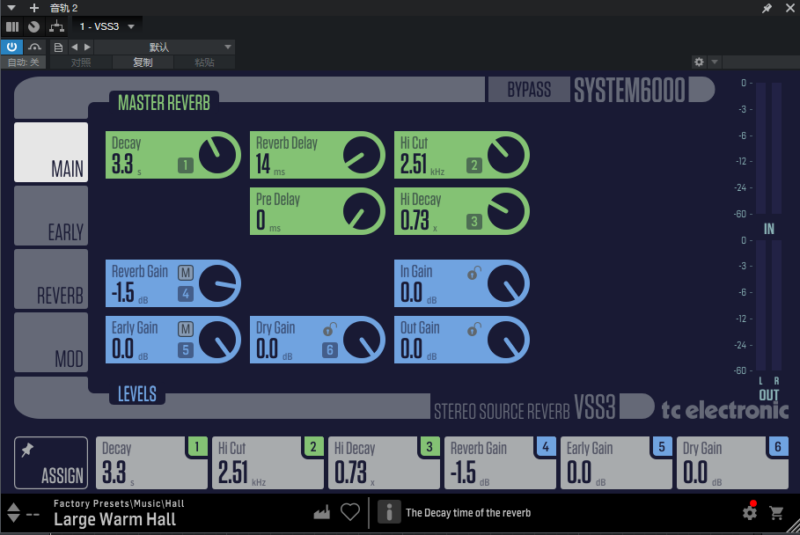The width and height of the screenshot is (800, 535).
Task: Click the factory preset icon beside heart
Action: coord(322,512)
